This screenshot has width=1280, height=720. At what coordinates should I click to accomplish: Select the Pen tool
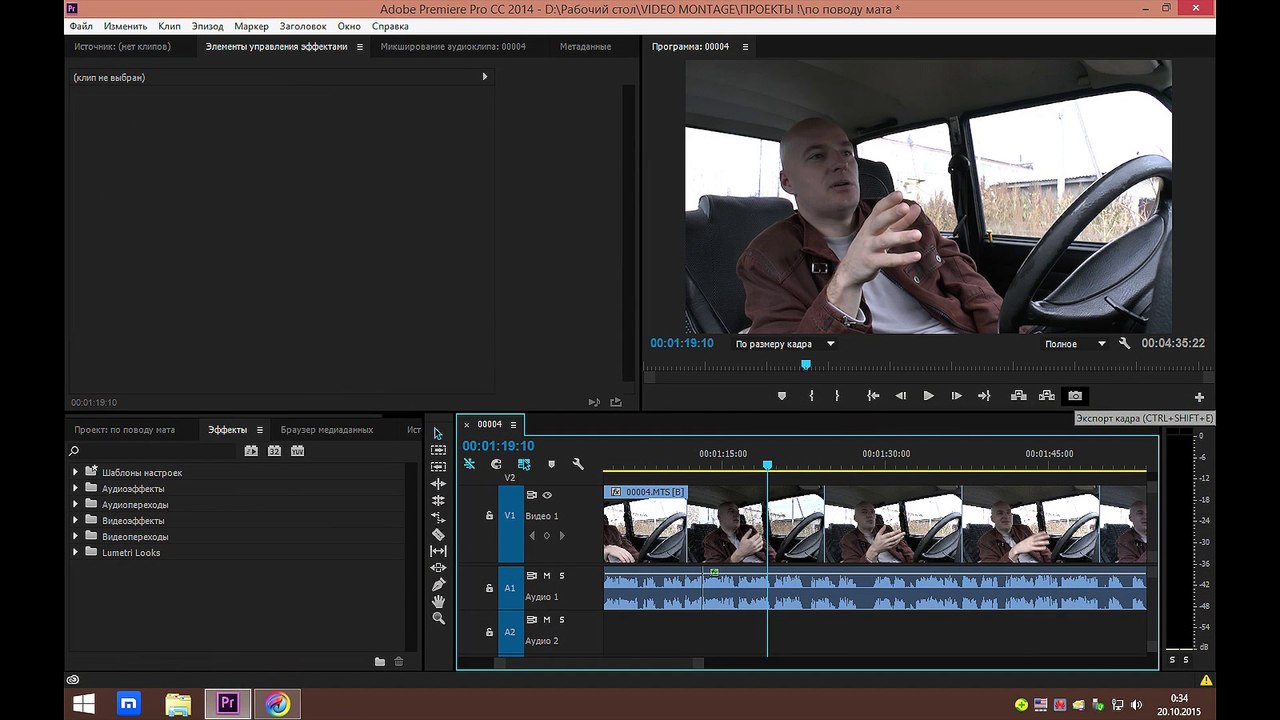[x=438, y=585]
